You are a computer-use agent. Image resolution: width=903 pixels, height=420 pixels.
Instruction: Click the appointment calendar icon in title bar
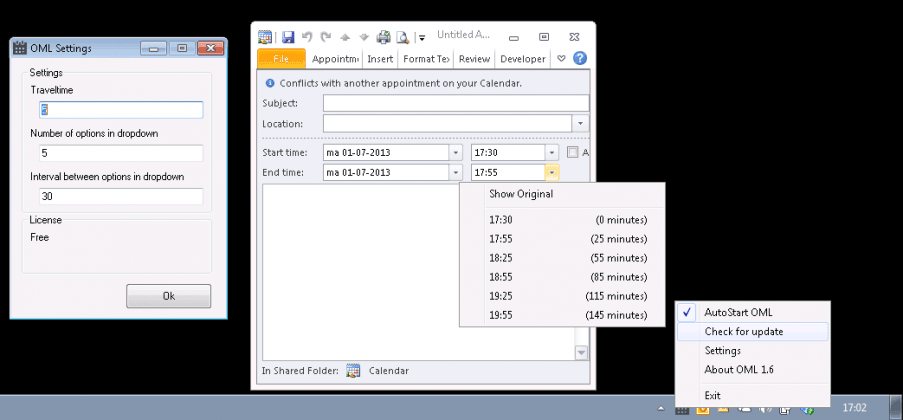(265, 37)
